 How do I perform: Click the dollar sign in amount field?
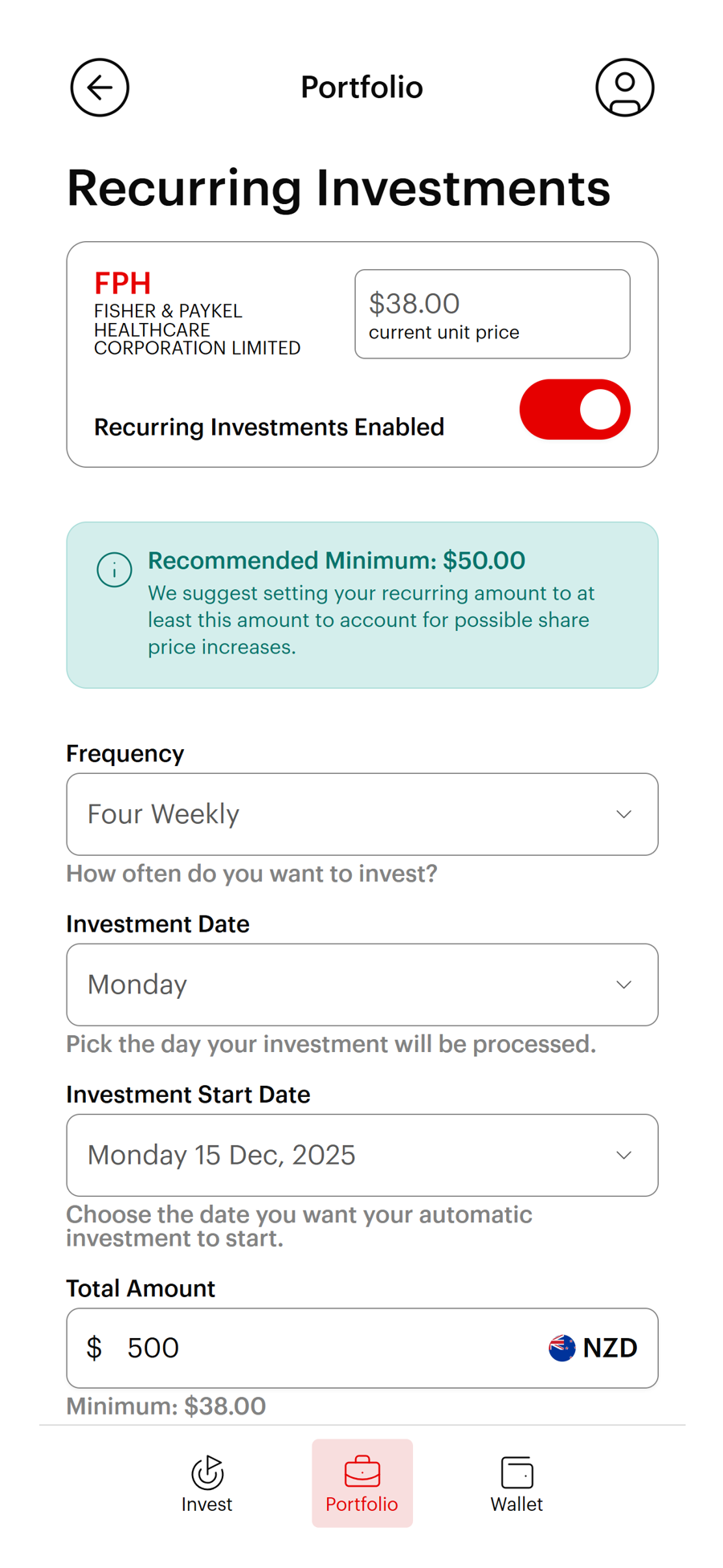pyautogui.click(x=95, y=1348)
